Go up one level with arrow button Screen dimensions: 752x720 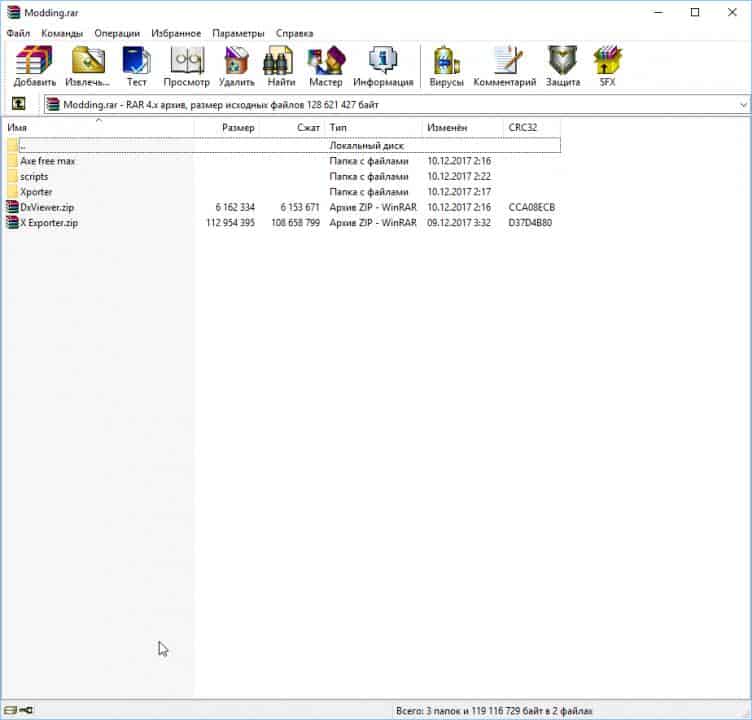19,104
